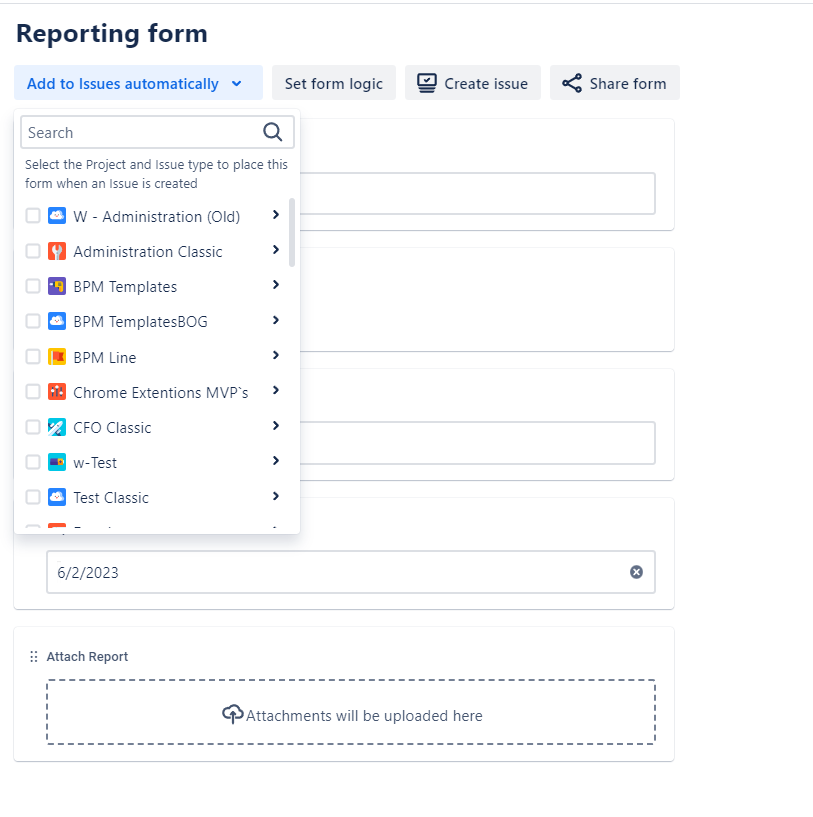
Task: Expand the W - Administration (Old) project chevron
Action: coord(275,215)
